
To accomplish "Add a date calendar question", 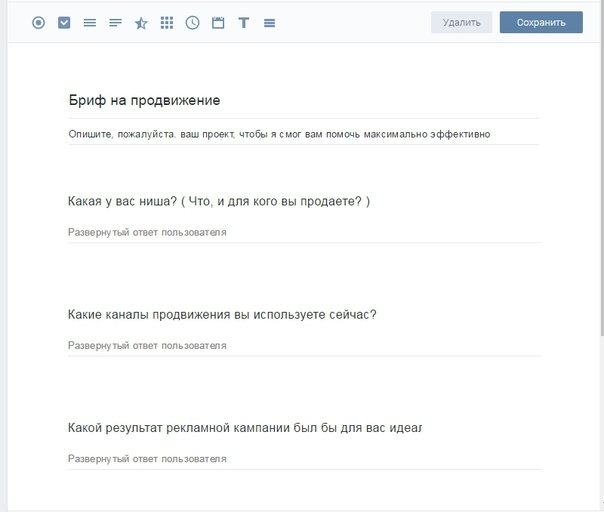I will (218, 23).
